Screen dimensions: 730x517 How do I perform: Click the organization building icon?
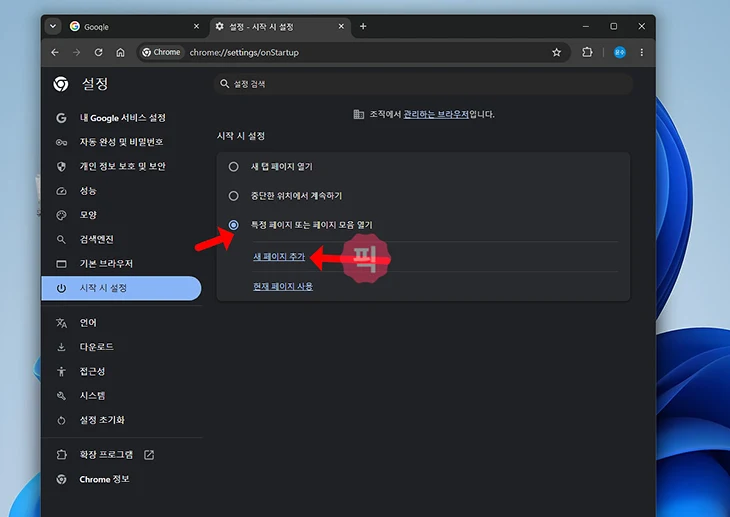[358, 114]
